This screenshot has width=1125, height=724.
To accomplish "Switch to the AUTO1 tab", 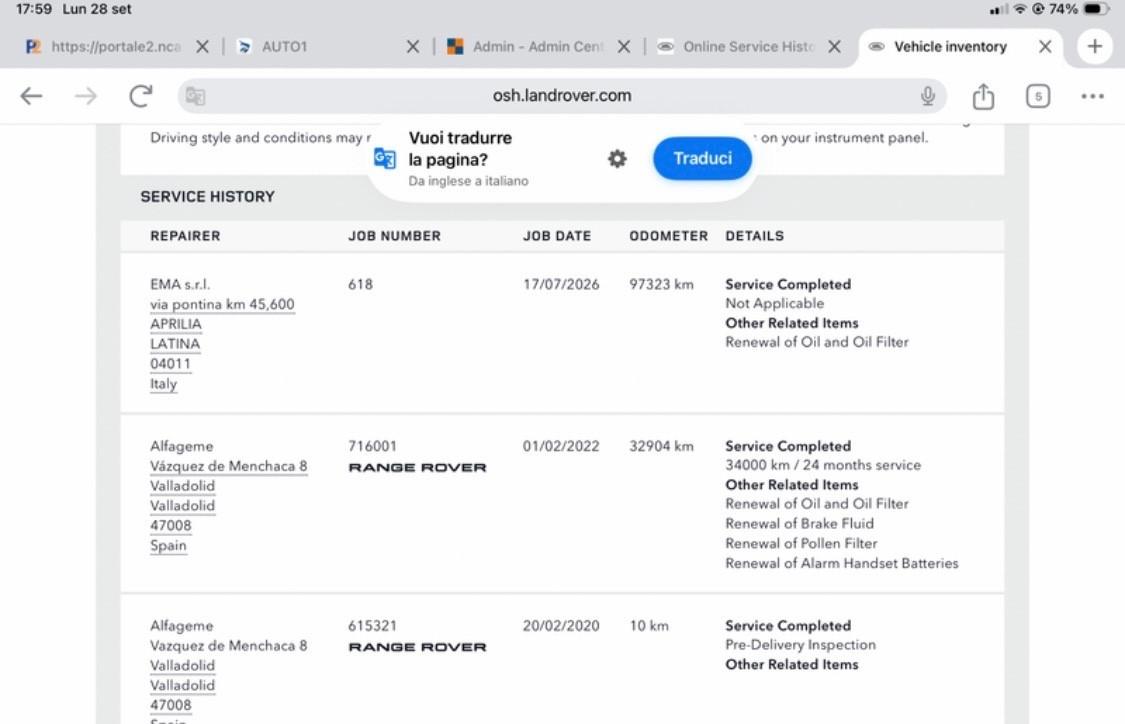I will [x=284, y=47].
